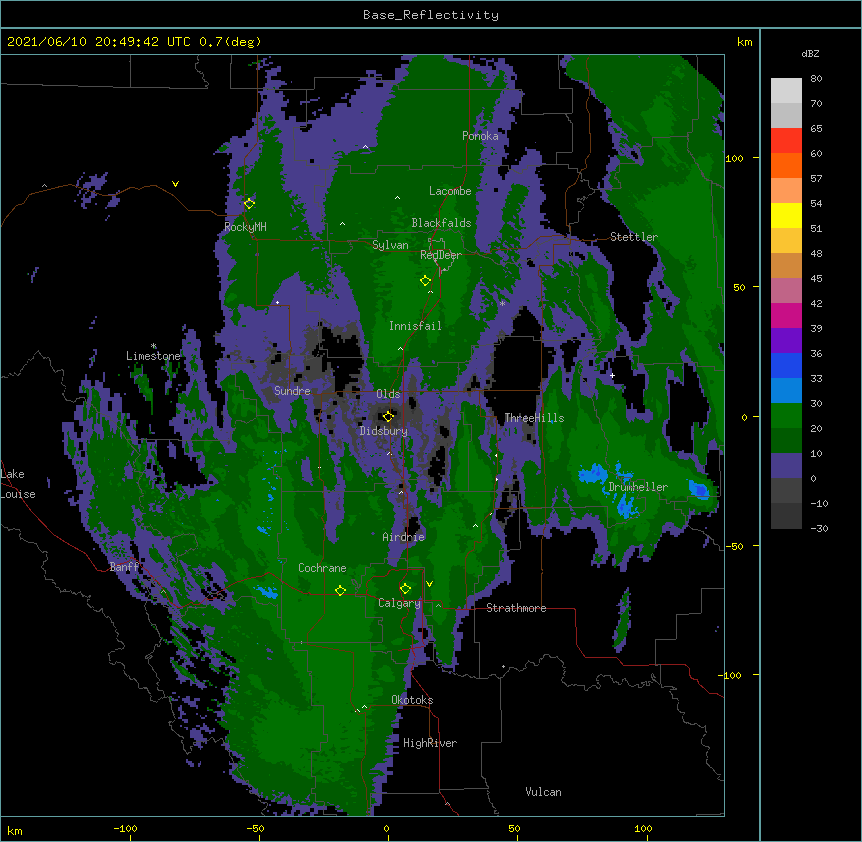Click the yellow V marker east of Calgary
The image size is (862, 842).
(x=429, y=584)
